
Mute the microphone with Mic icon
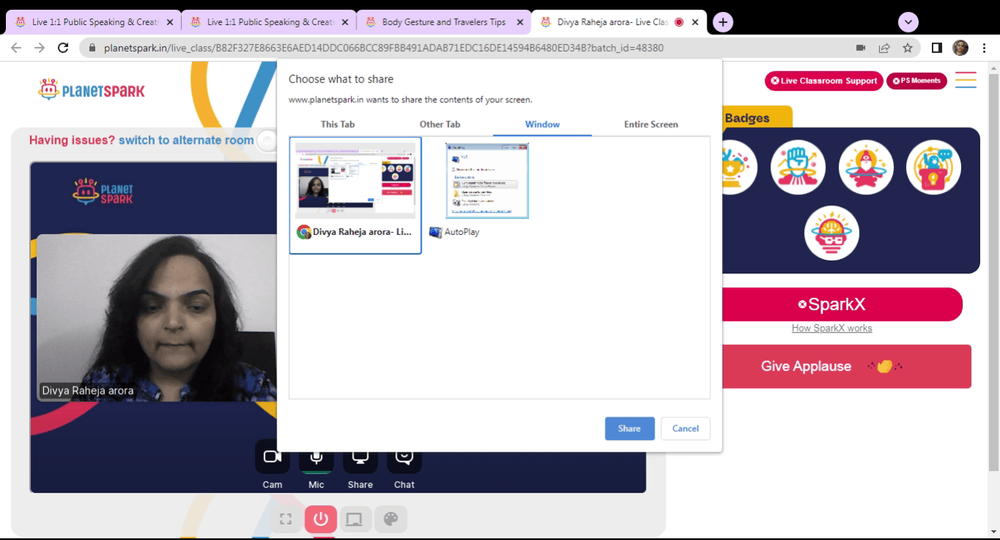(x=316, y=457)
